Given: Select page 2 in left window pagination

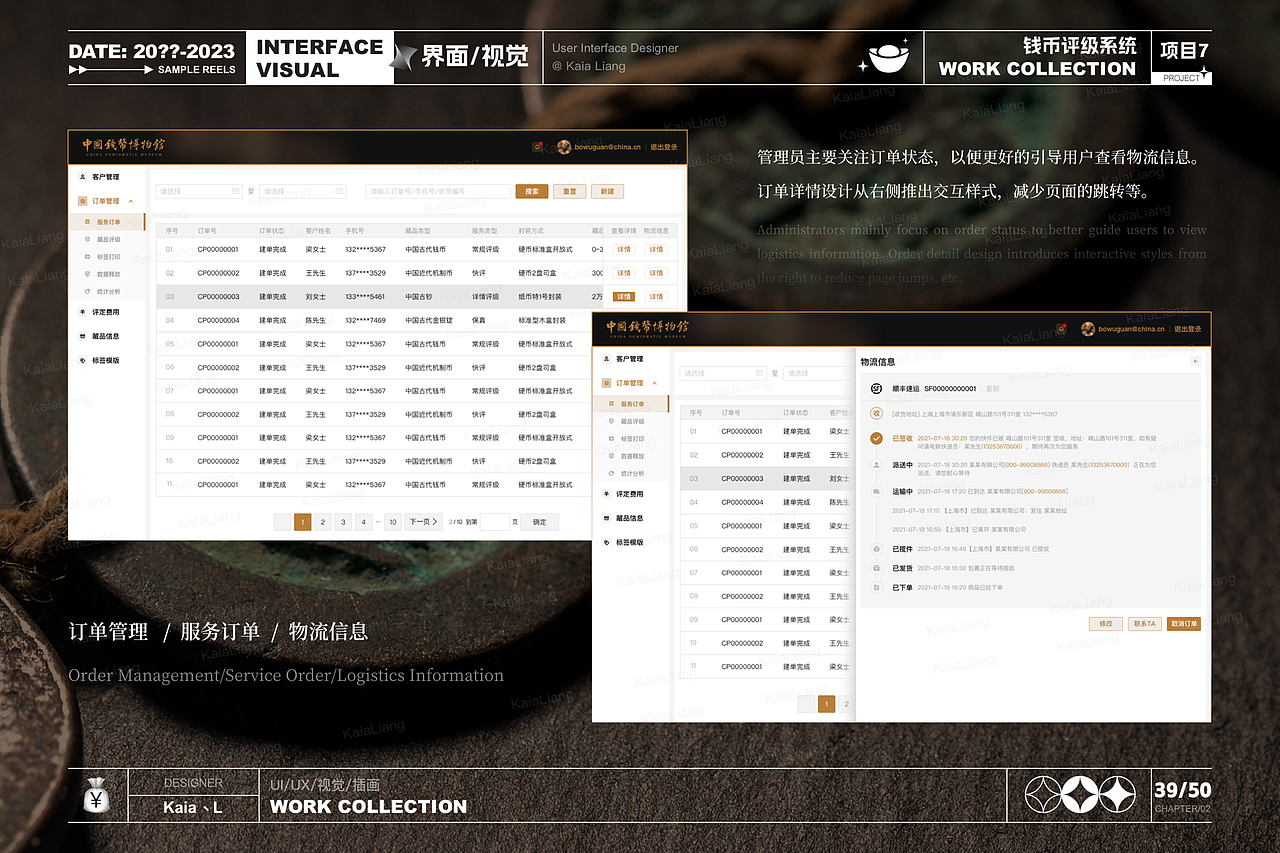Looking at the screenshot, I should [x=323, y=522].
